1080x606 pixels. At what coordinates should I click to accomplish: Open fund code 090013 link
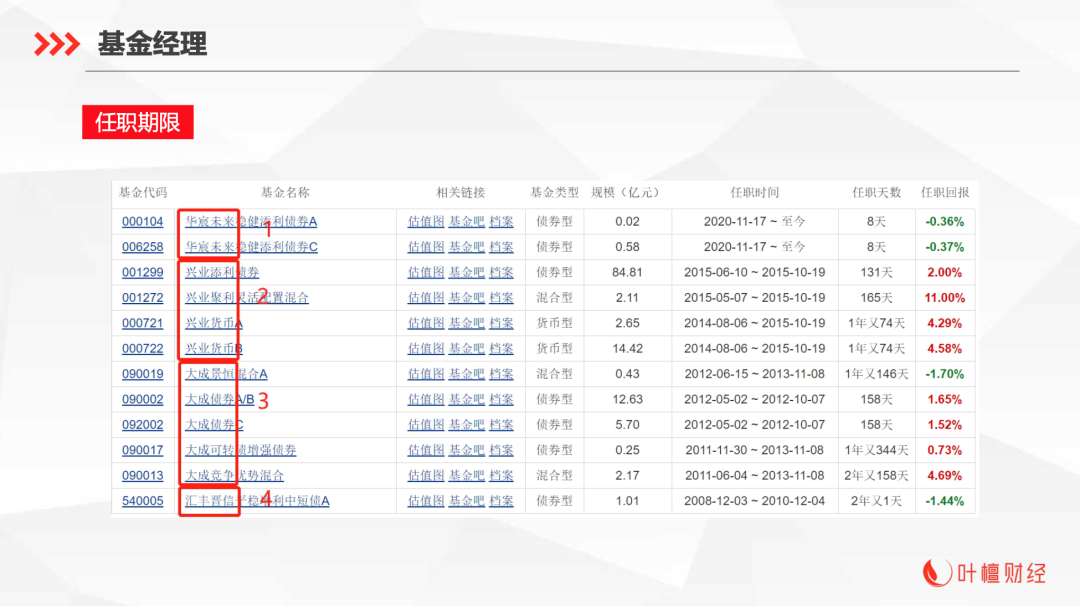point(143,477)
